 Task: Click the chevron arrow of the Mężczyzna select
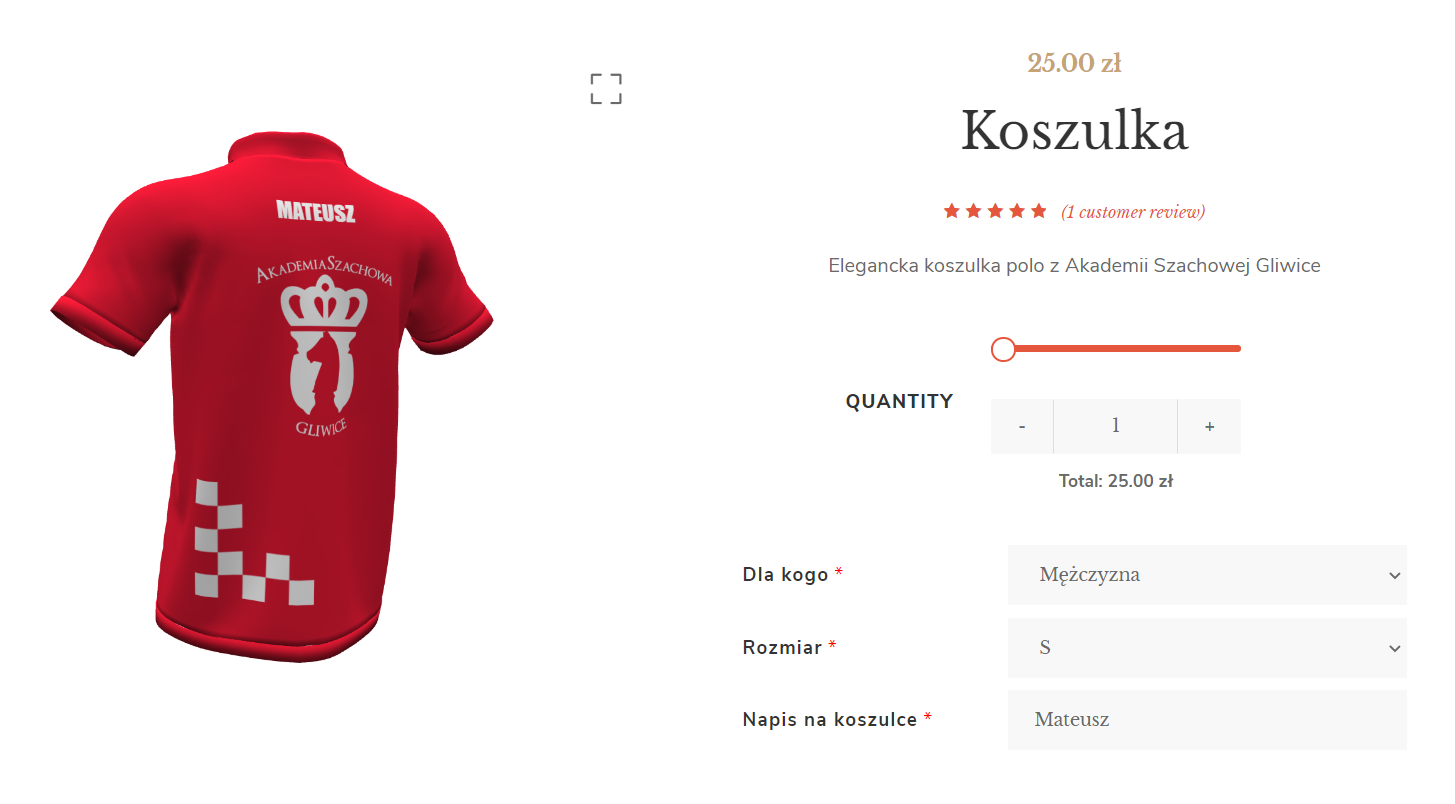[x=1395, y=575]
